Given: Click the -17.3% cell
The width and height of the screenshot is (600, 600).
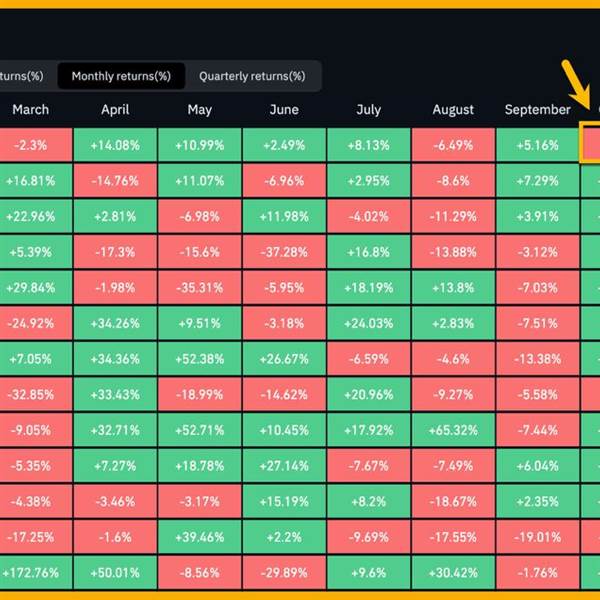Looking at the screenshot, I should pyautogui.click(x=115, y=251).
